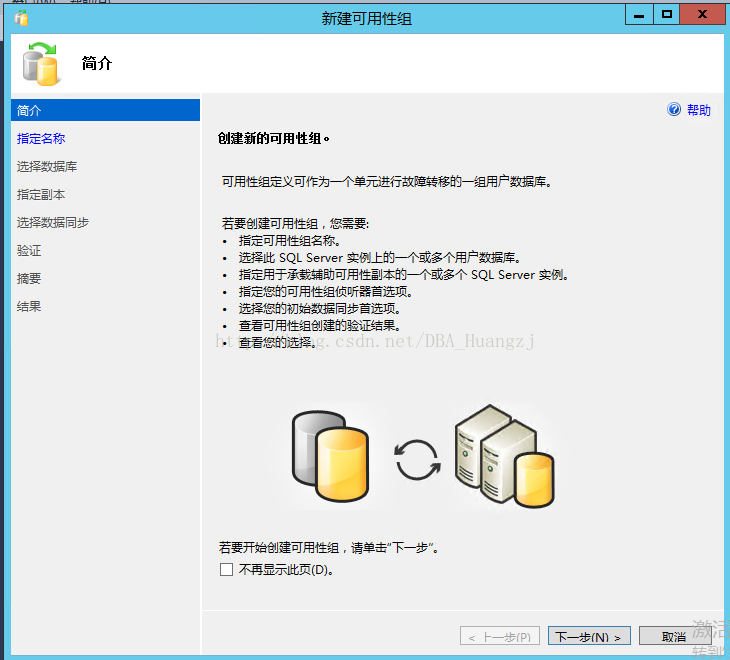Click the title bar application icon

click(21, 18)
